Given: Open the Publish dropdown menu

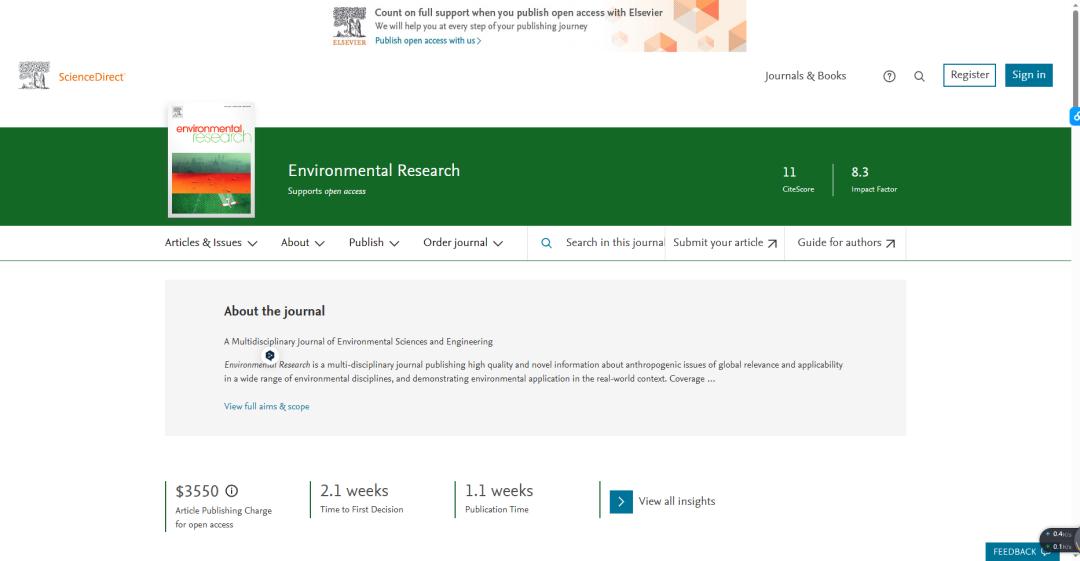Looking at the screenshot, I should tap(373, 243).
